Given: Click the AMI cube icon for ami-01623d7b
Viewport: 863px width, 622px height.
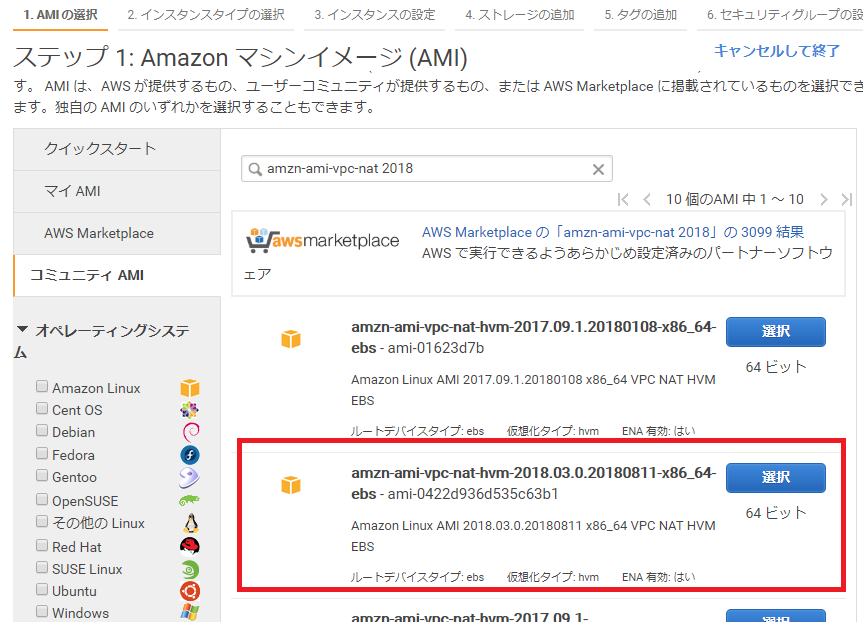Looking at the screenshot, I should (x=291, y=339).
